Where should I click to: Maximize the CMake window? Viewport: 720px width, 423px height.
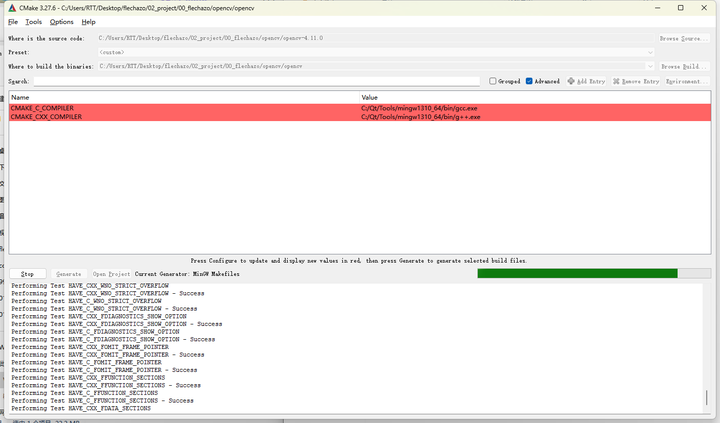pyautogui.click(x=681, y=8)
